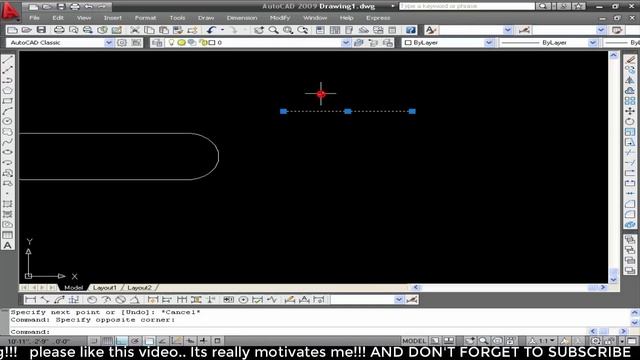
Task: Select the Arc draw tool
Action: pos(7,111)
